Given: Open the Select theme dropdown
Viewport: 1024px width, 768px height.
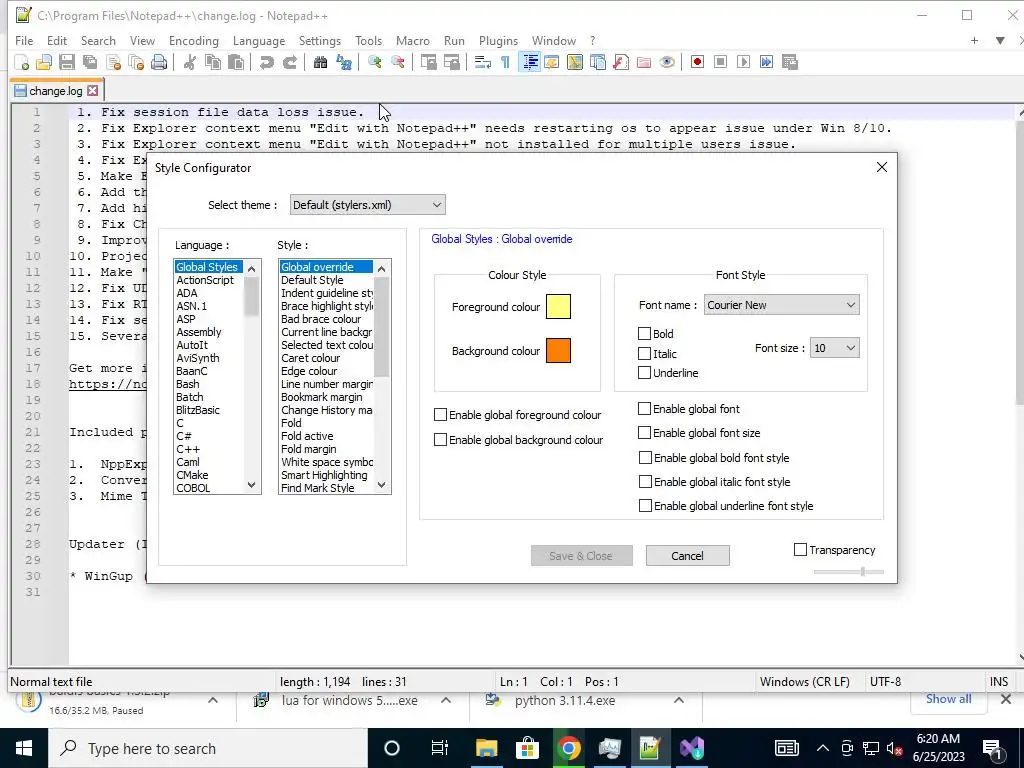Looking at the screenshot, I should pyautogui.click(x=368, y=205).
